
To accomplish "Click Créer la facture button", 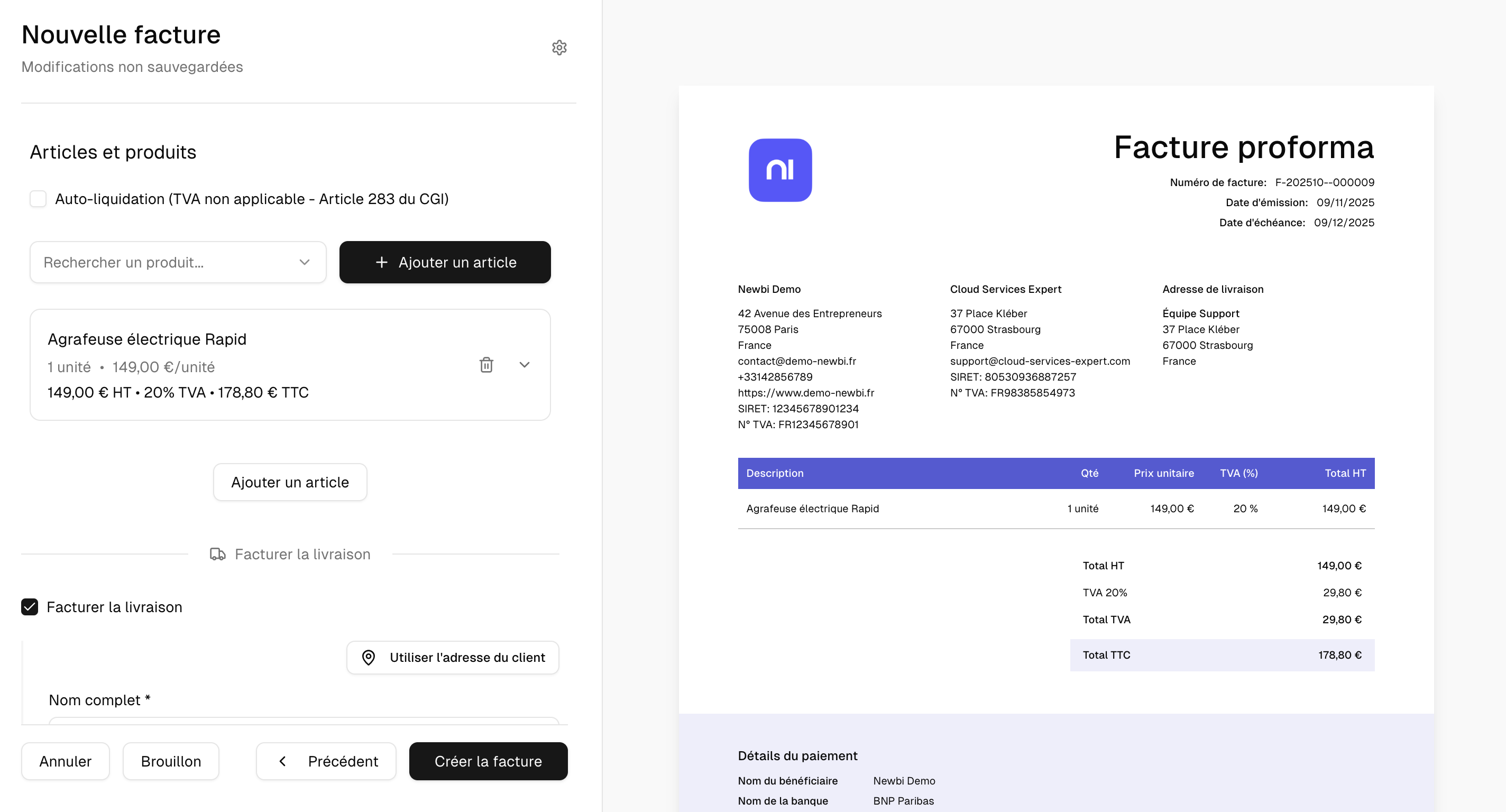I will (x=488, y=761).
